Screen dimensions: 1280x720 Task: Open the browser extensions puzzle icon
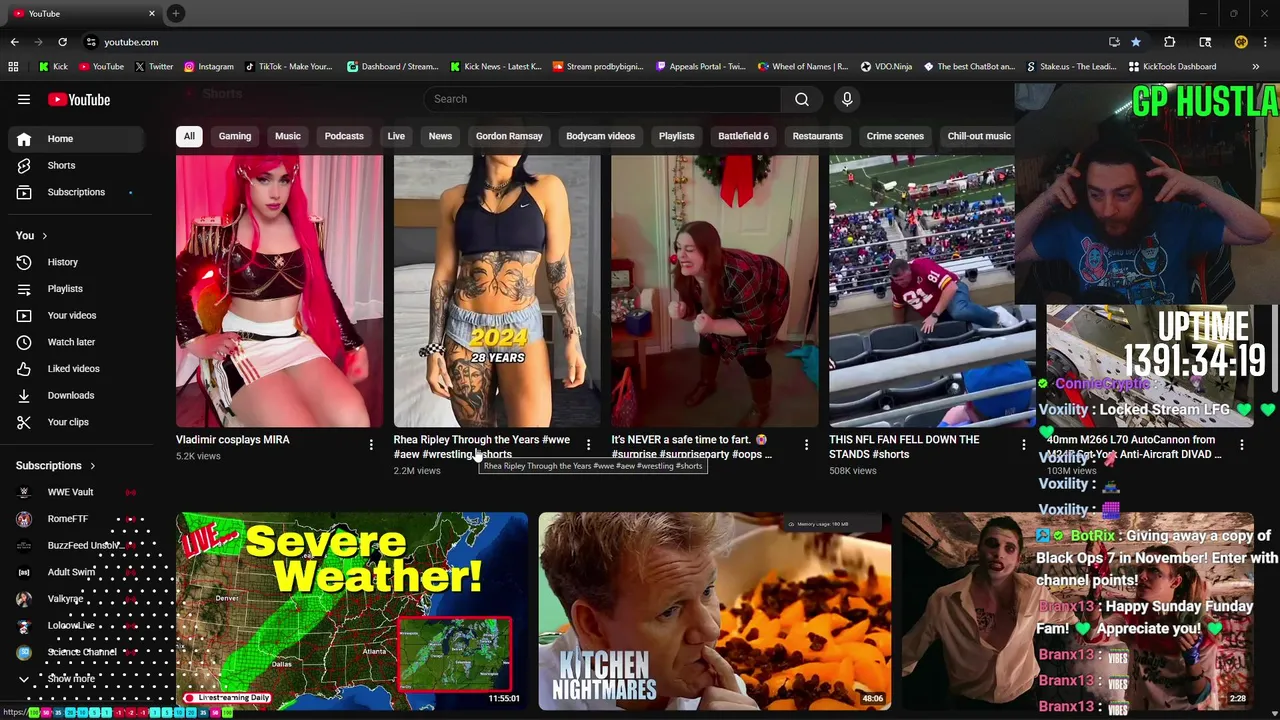pos(1169,42)
